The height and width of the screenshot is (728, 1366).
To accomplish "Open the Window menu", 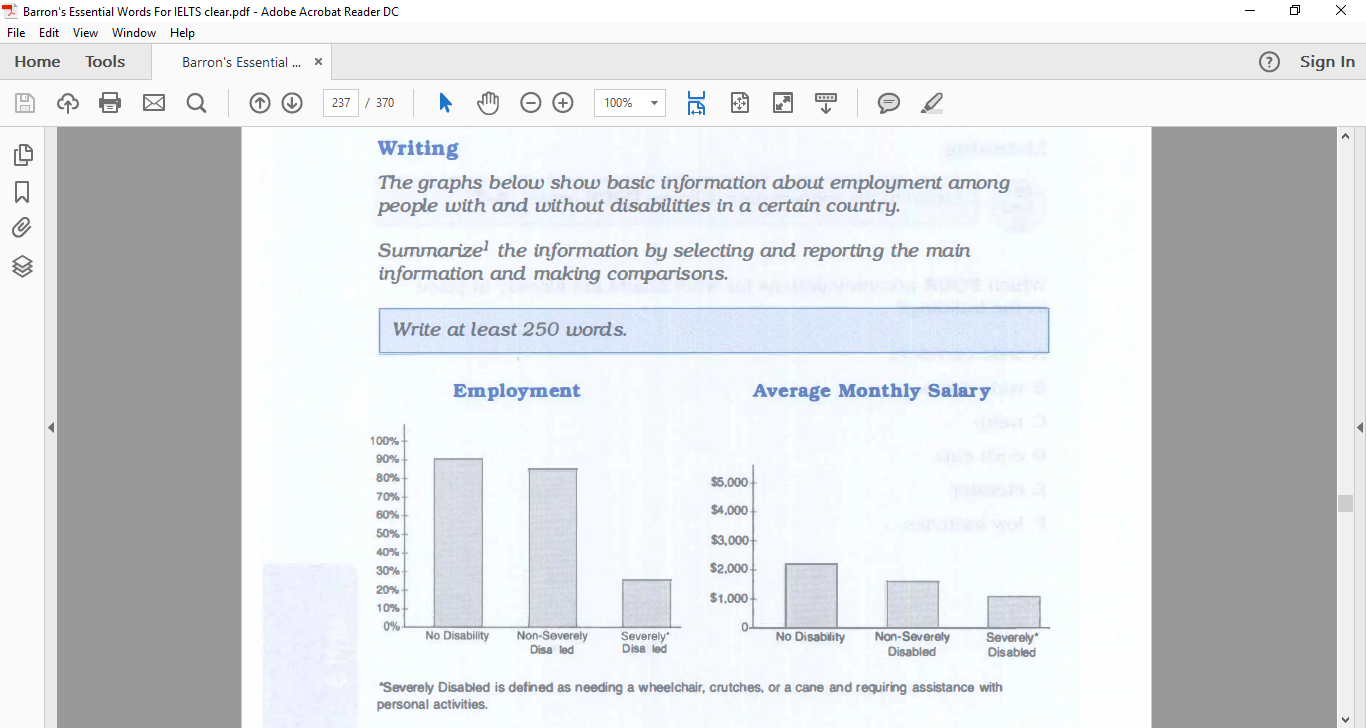I will (x=134, y=33).
